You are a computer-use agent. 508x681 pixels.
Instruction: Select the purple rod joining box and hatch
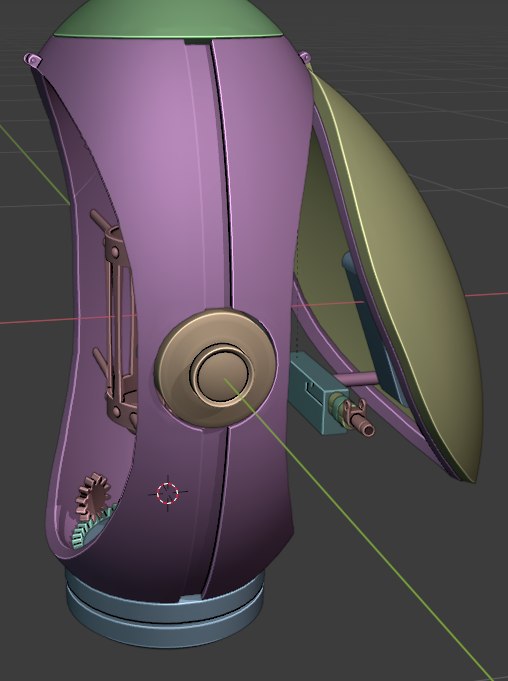[x=357, y=378]
